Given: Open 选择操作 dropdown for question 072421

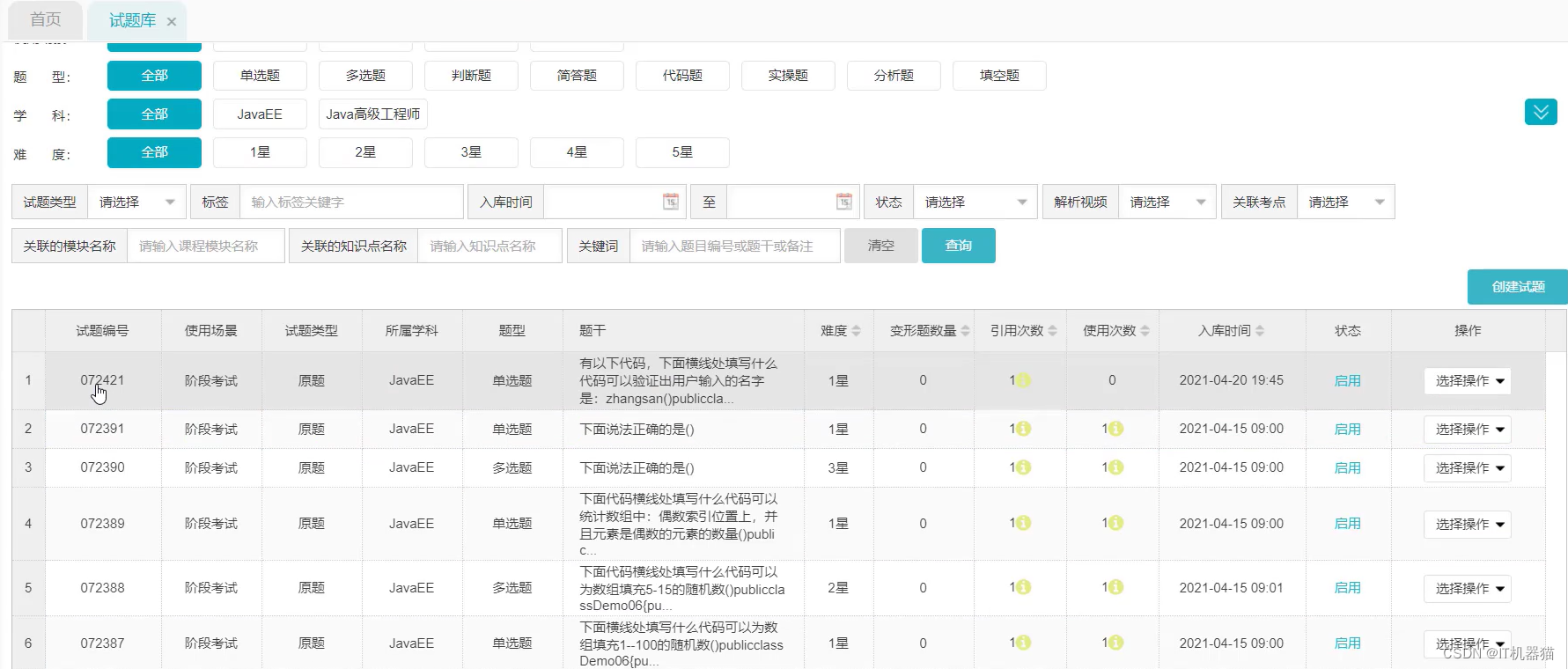Looking at the screenshot, I should point(1468,381).
